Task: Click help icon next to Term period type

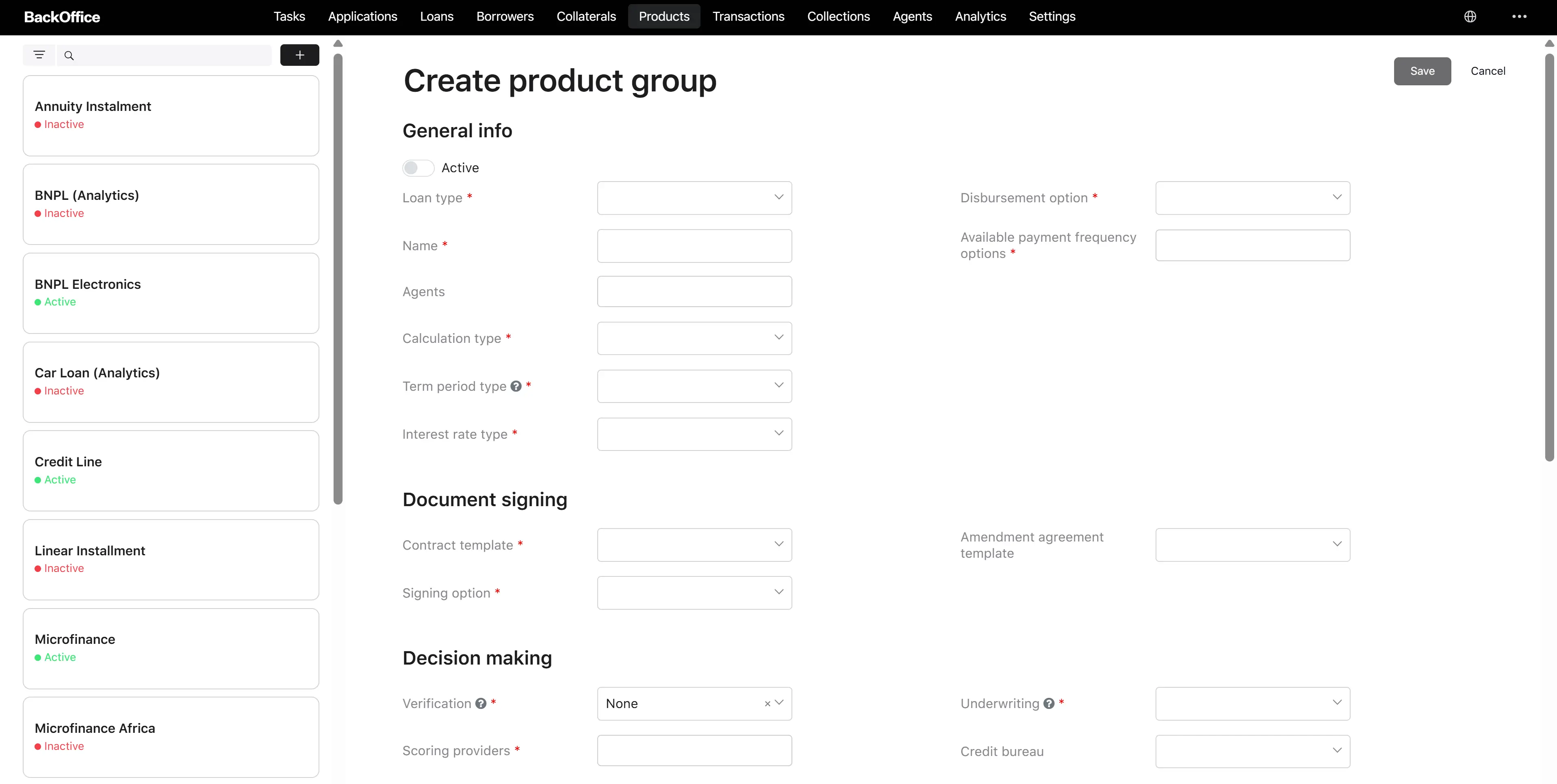Action: 516,386
